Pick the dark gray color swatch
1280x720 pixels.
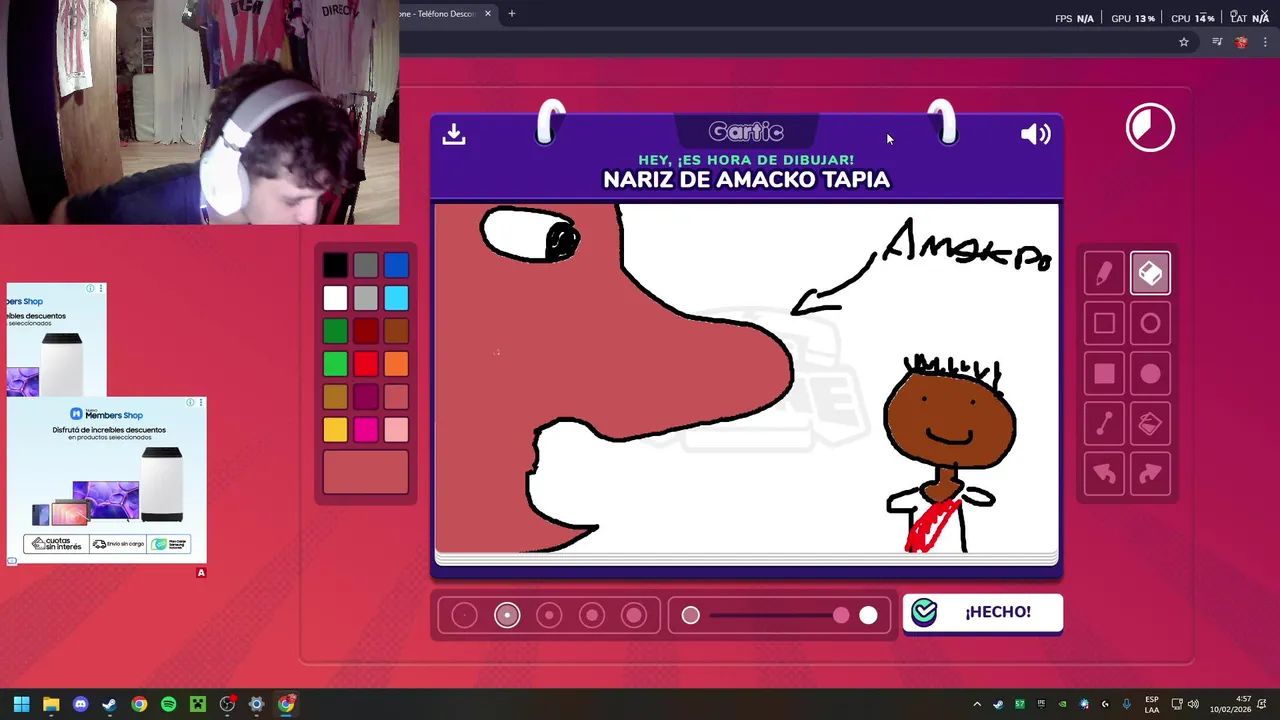pos(366,265)
